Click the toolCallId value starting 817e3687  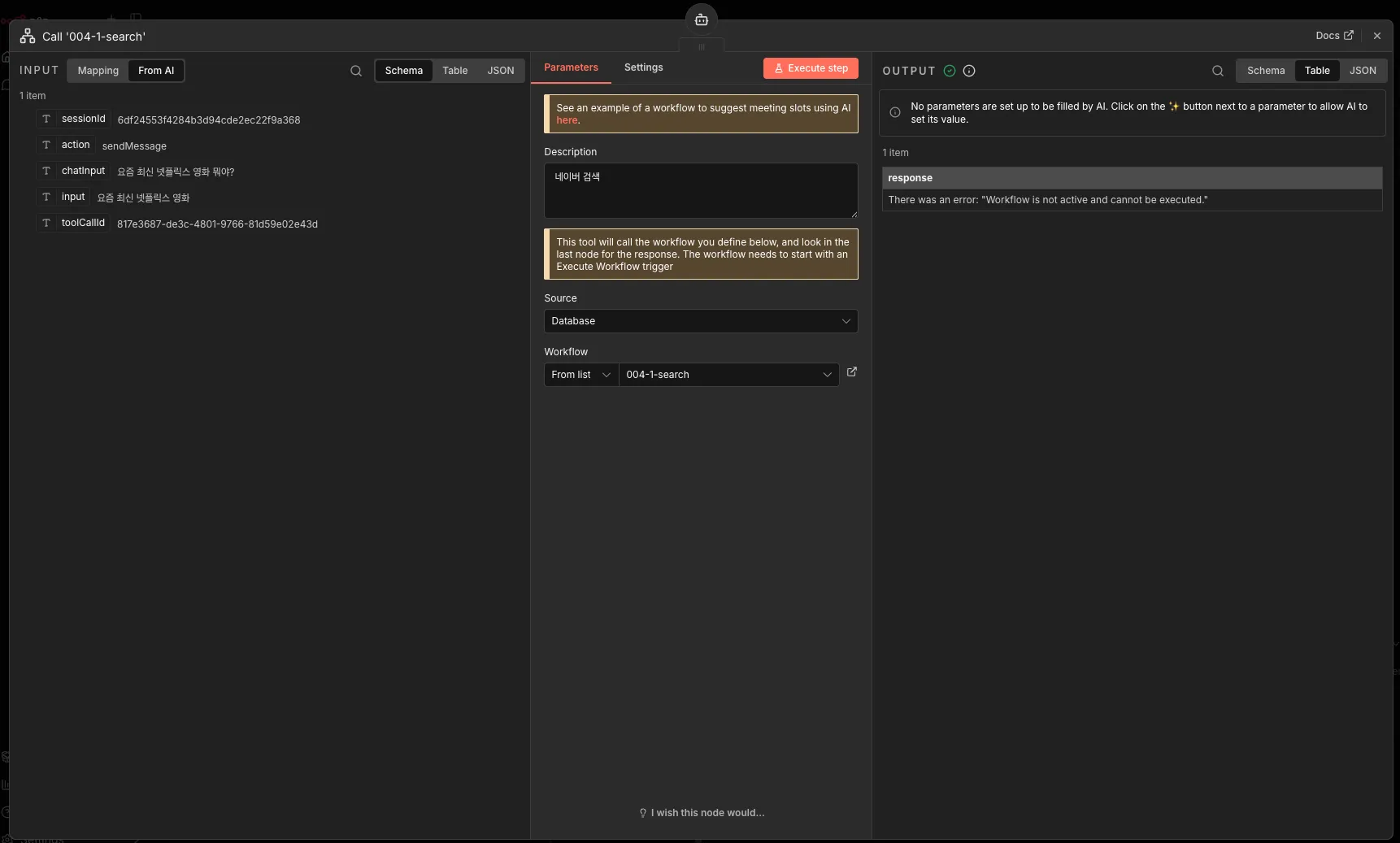(217, 224)
